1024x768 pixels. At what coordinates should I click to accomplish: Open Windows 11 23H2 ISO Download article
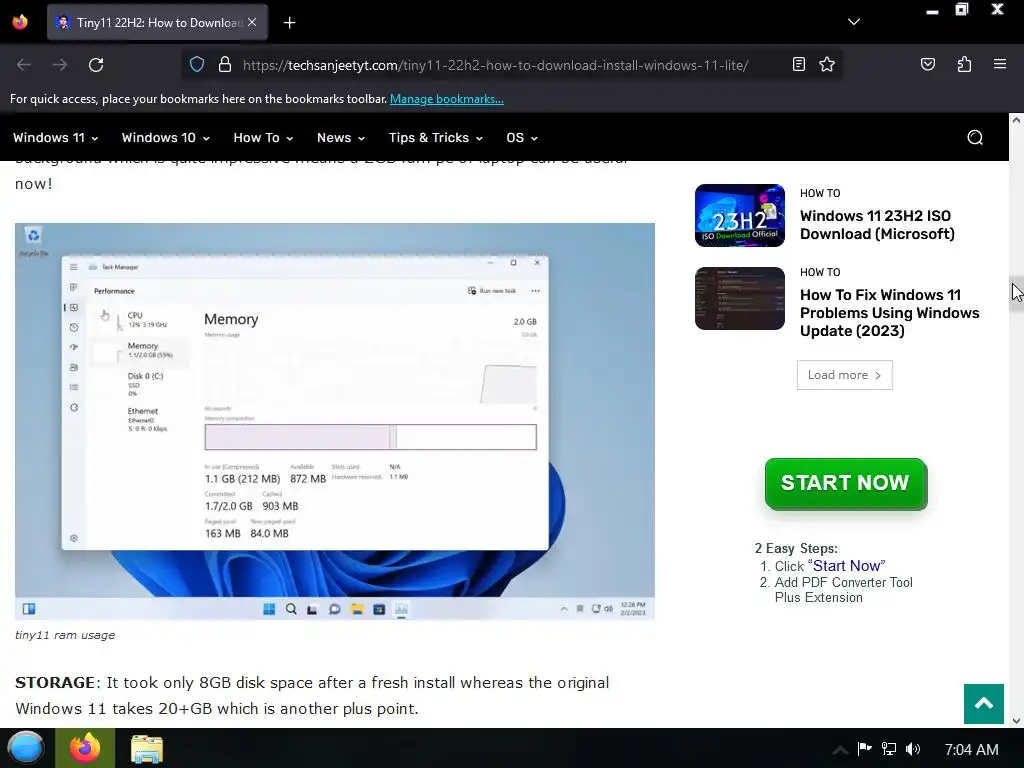877,225
